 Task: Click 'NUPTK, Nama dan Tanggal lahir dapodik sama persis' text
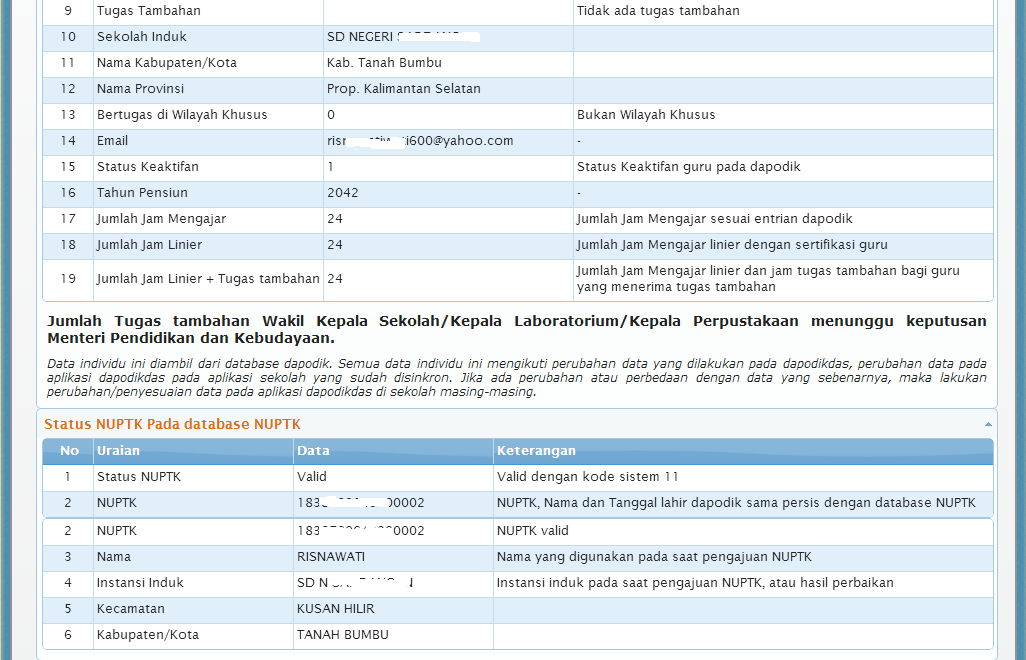coord(735,503)
